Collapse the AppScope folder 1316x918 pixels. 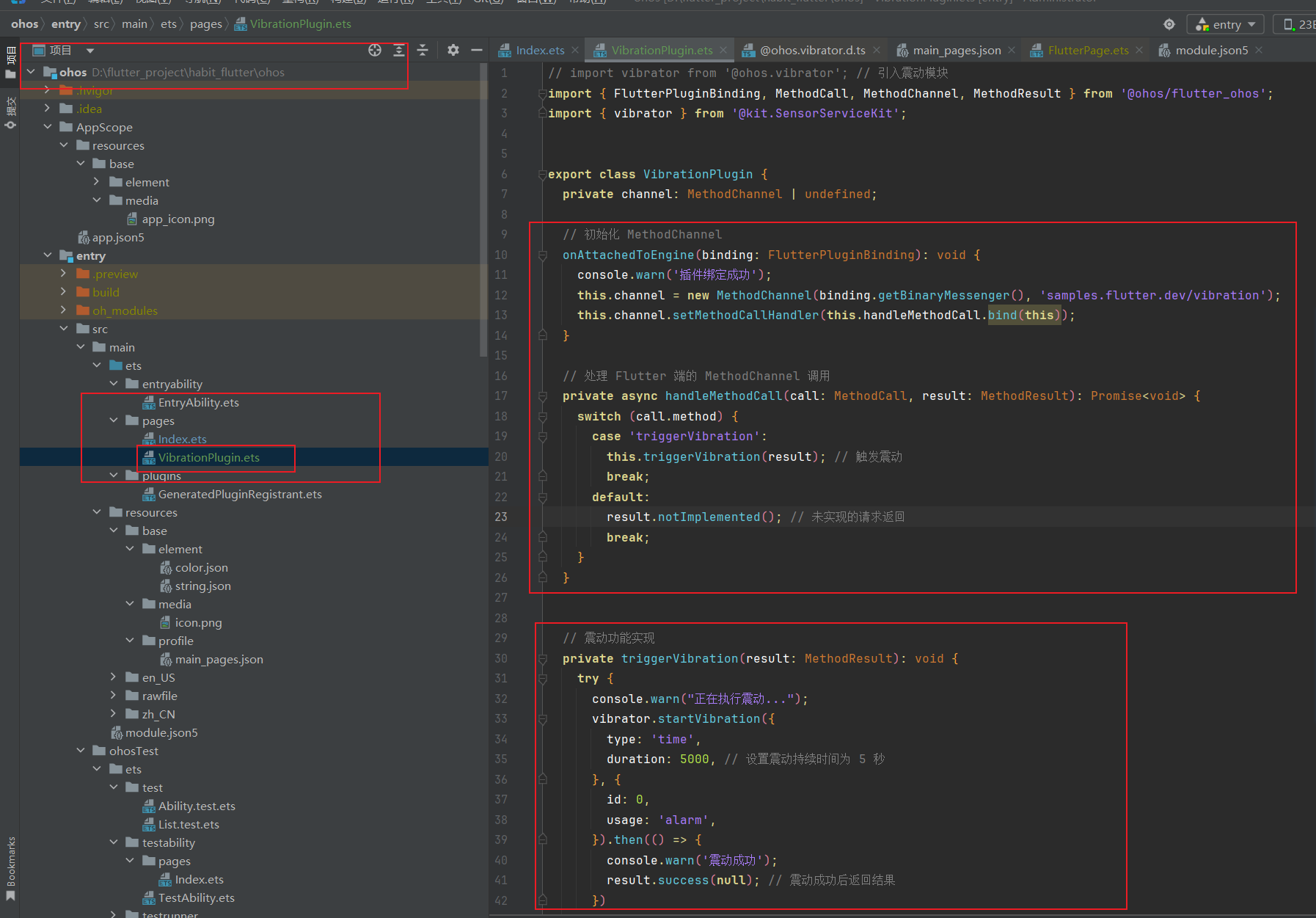click(48, 127)
